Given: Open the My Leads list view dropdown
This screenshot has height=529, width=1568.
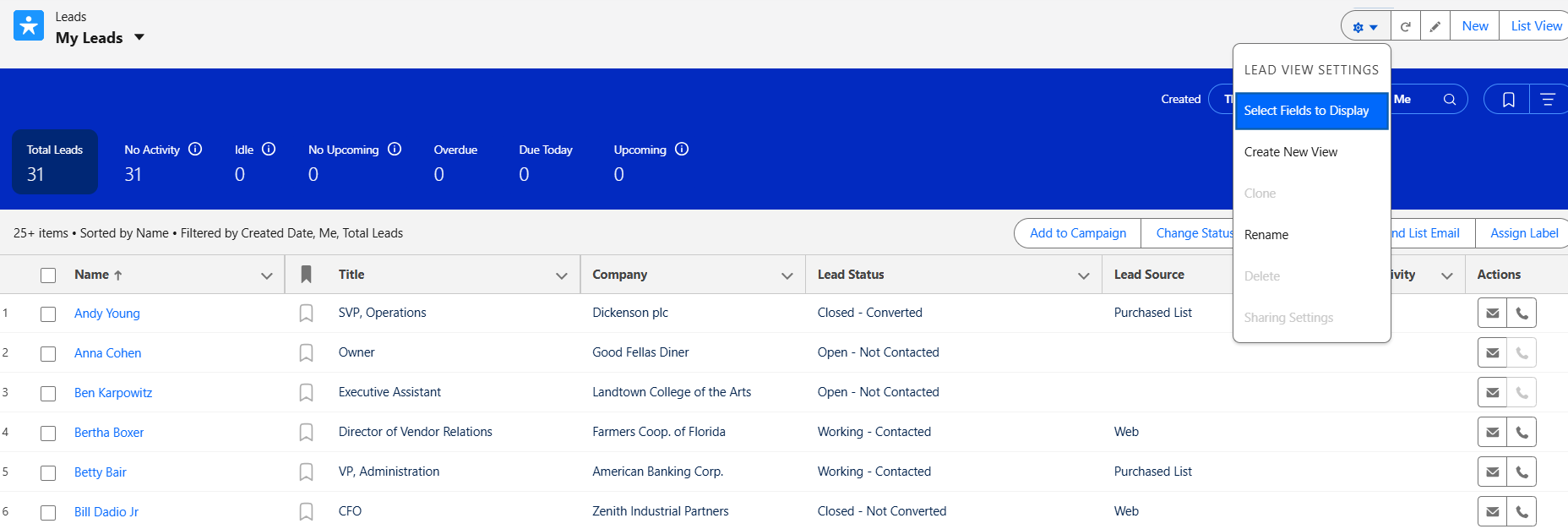Looking at the screenshot, I should pyautogui.click(x=139, y=37).
